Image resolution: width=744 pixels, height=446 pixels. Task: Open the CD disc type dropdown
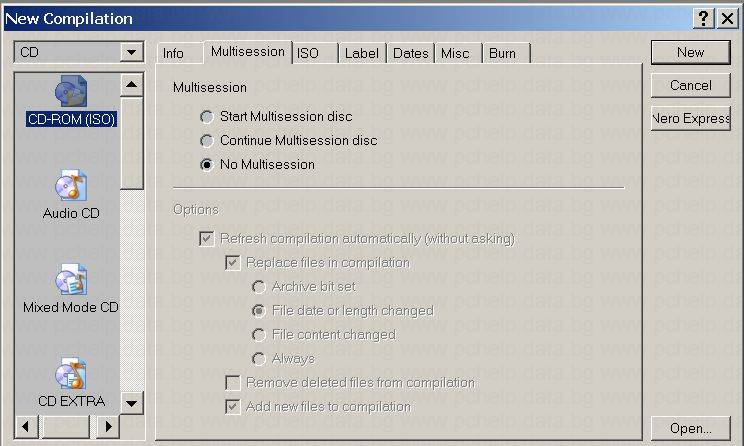click(132, 52)
